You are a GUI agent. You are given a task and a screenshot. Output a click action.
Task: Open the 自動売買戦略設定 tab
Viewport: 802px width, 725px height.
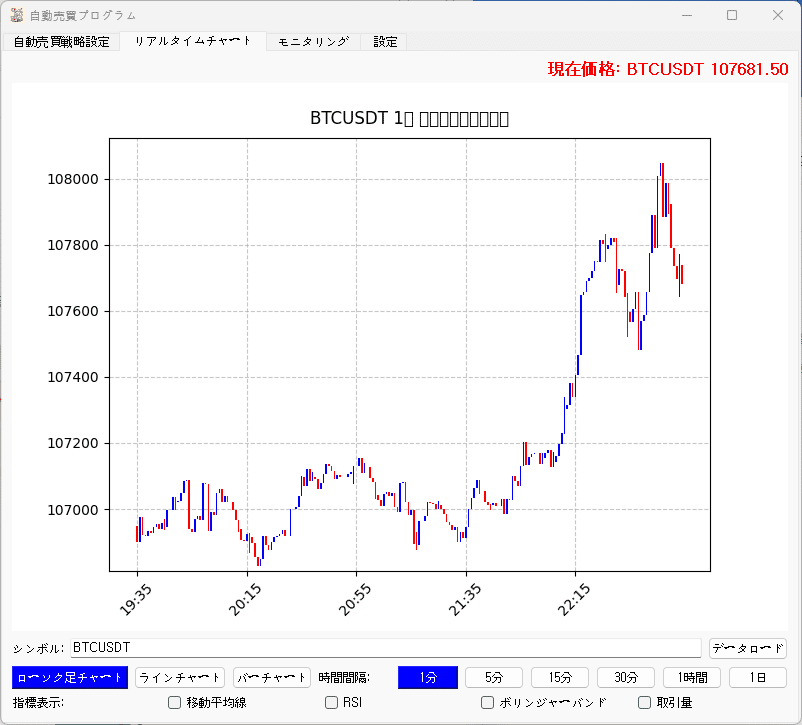pyautogui.click(x=61, y=42)
